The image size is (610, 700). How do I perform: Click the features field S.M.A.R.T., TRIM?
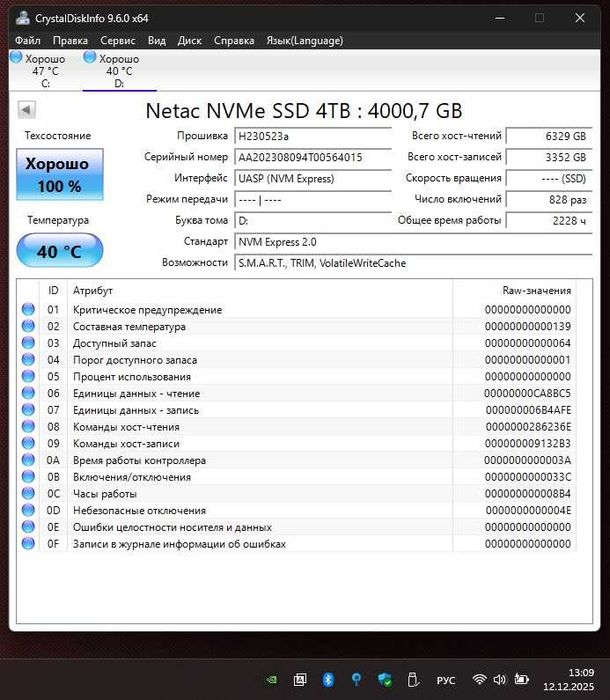point(413,263)
